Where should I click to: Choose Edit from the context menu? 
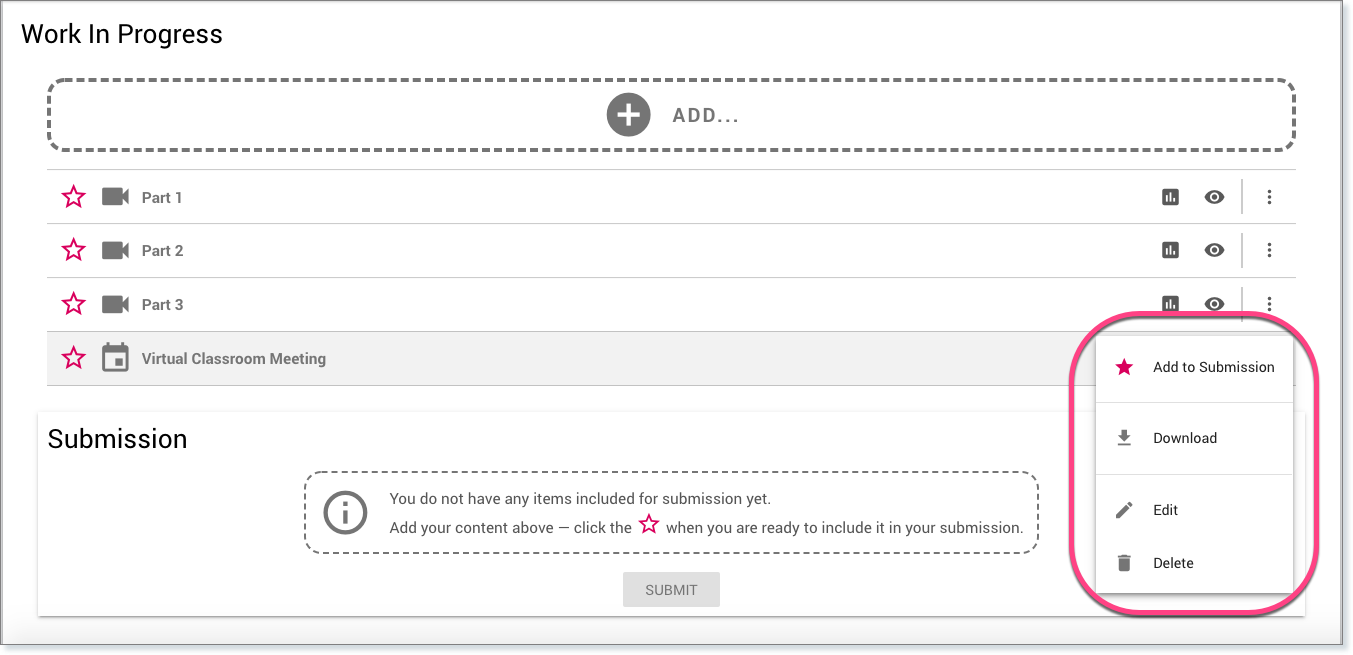tap(1165, 510)
